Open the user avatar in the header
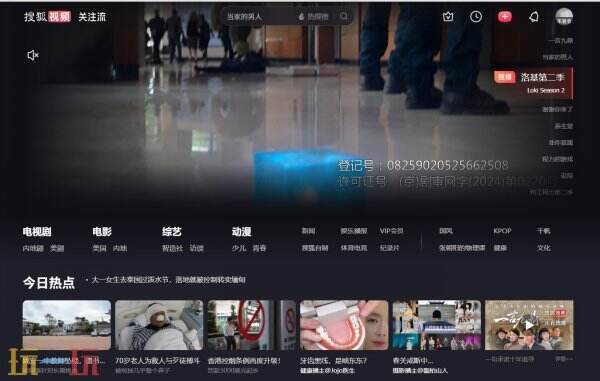 [x=564, y=16]
